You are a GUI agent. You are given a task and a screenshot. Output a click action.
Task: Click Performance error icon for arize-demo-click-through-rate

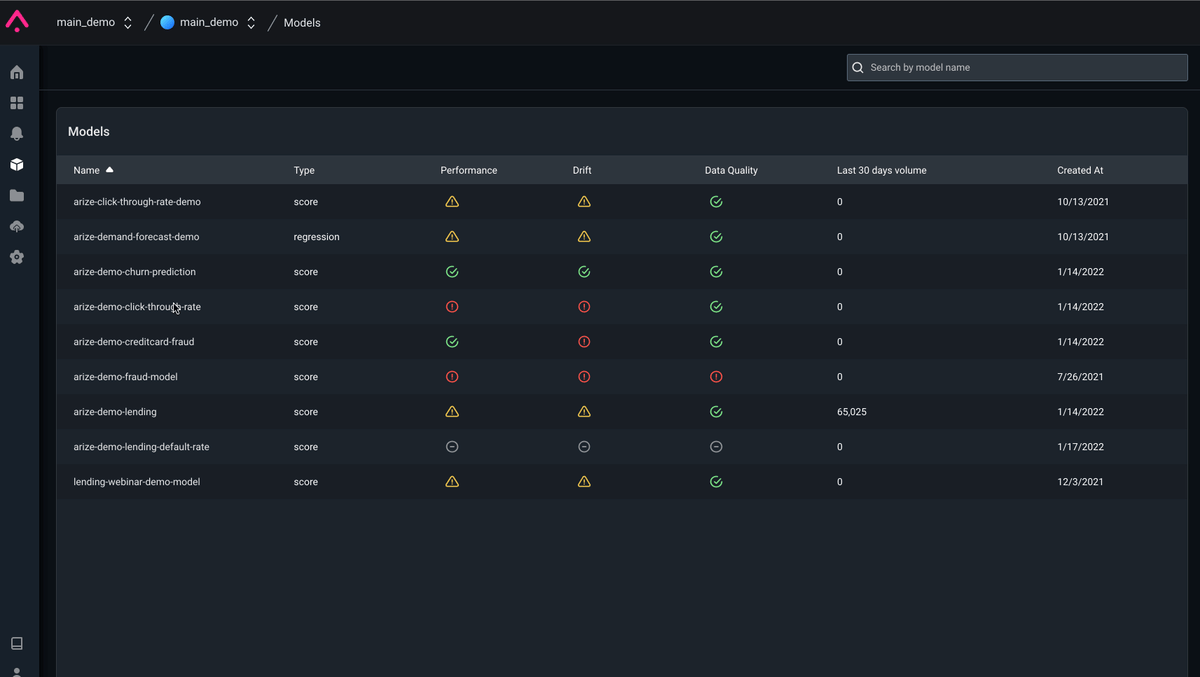(452, 307)
